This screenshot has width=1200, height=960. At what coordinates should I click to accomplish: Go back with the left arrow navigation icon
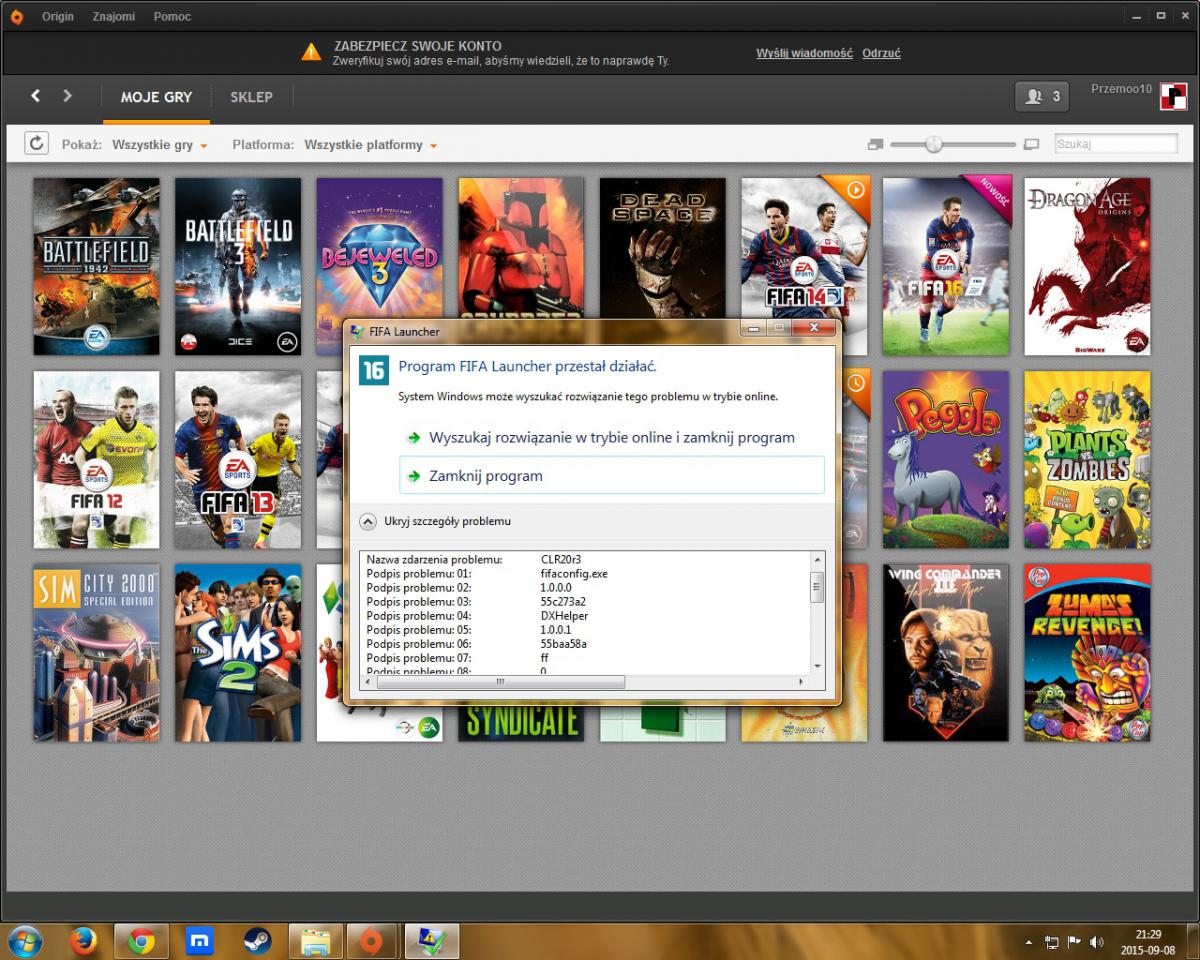click(36, 96)
